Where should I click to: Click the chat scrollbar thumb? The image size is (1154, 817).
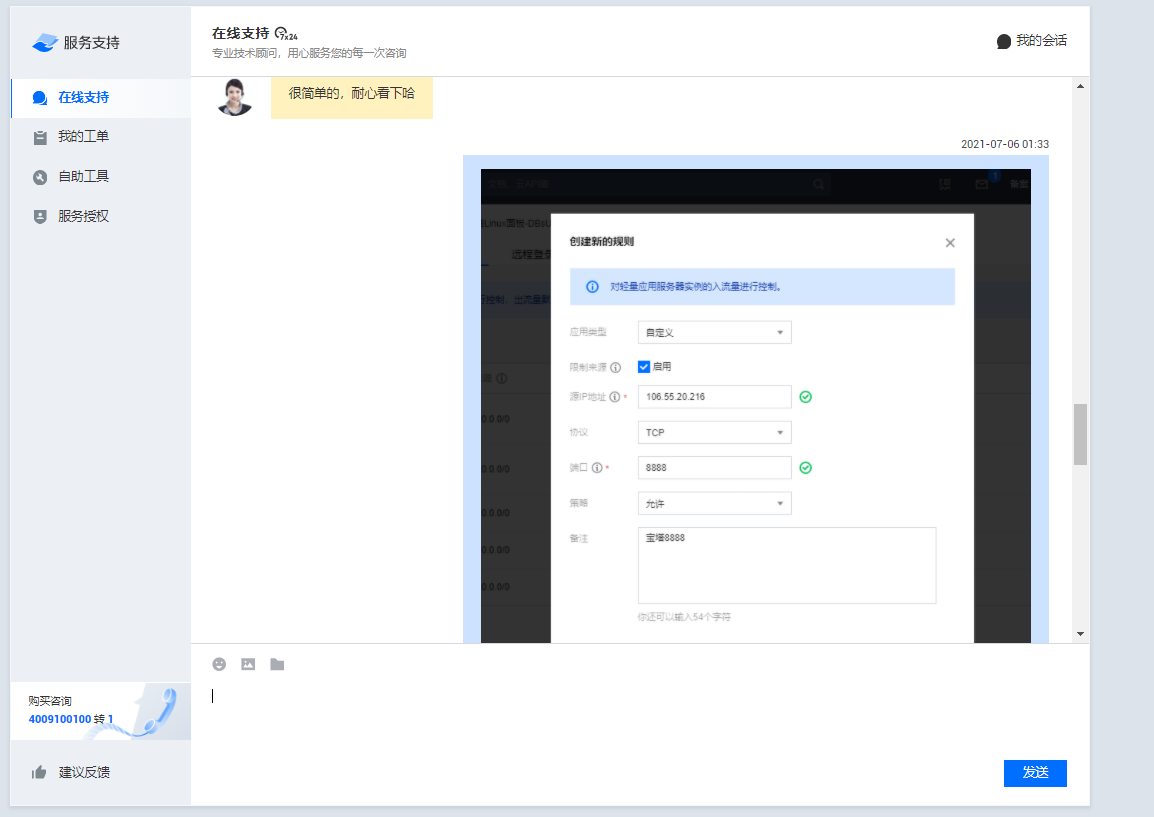click(x=1080, y=434)
